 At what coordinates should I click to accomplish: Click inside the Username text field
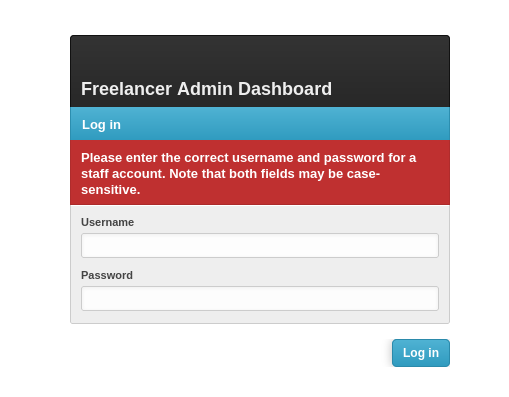point(260,245)
